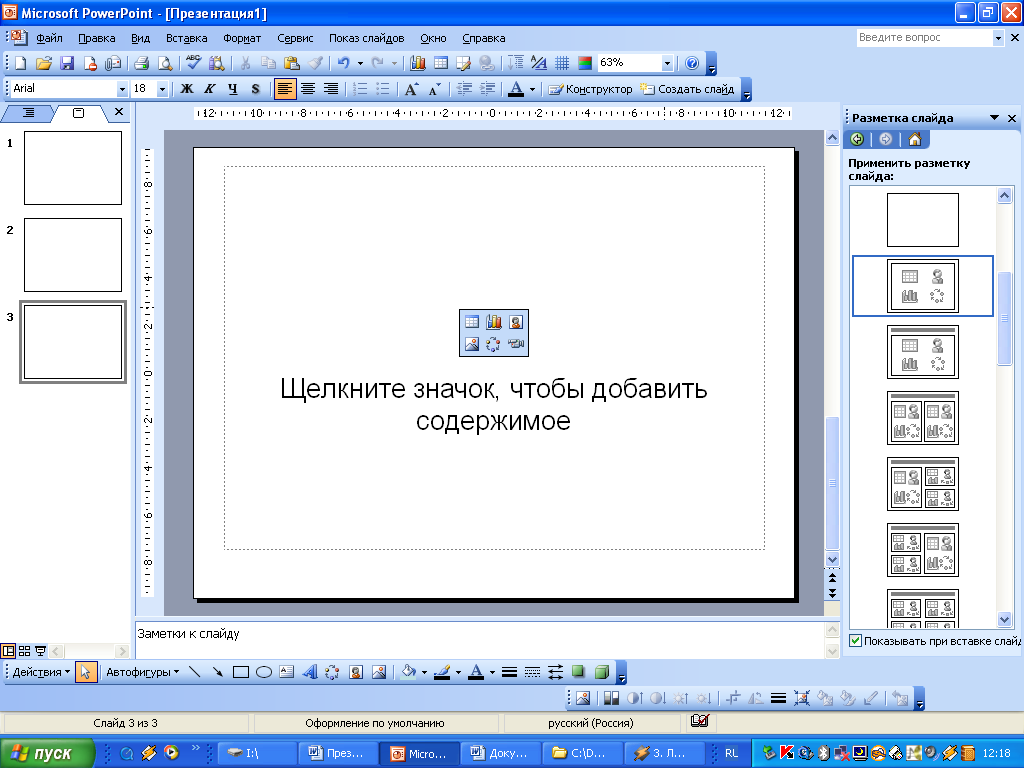The width and height of the screenshot is (1024, 768).
Task: Open the Файл menu
Action: [x=49, y=39]
